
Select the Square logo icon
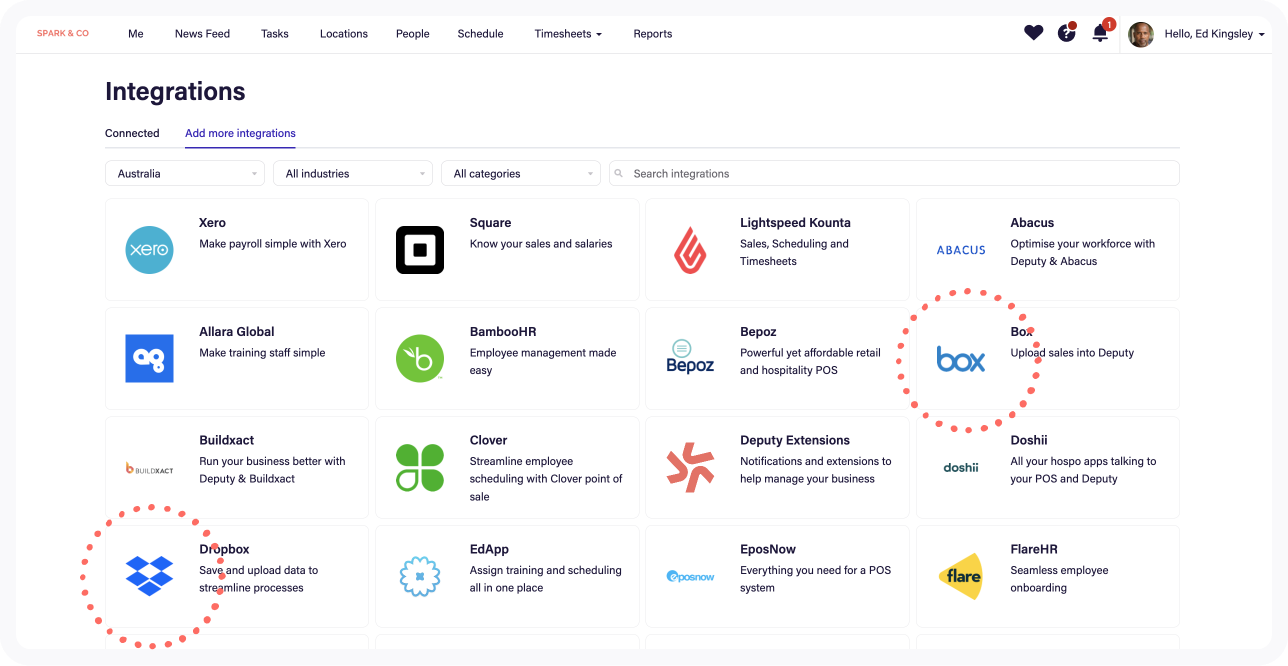point(420,250)
